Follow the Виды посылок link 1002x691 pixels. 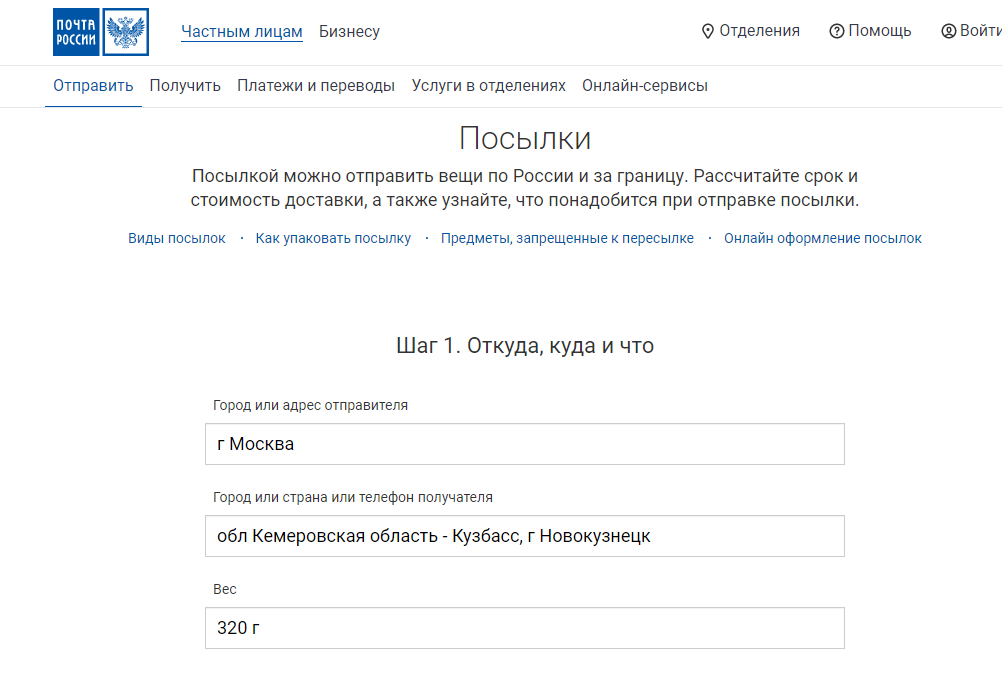click(x=177, y=239)
